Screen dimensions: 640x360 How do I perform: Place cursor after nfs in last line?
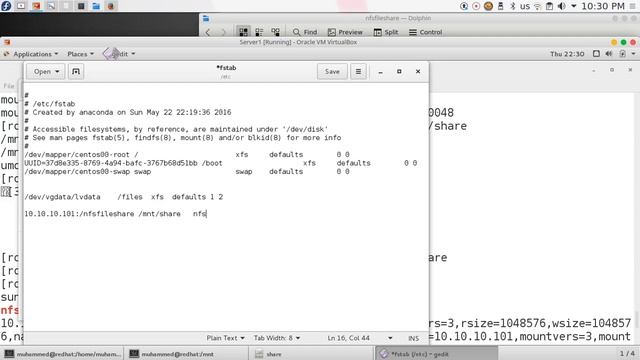click(x=207, y=213)
